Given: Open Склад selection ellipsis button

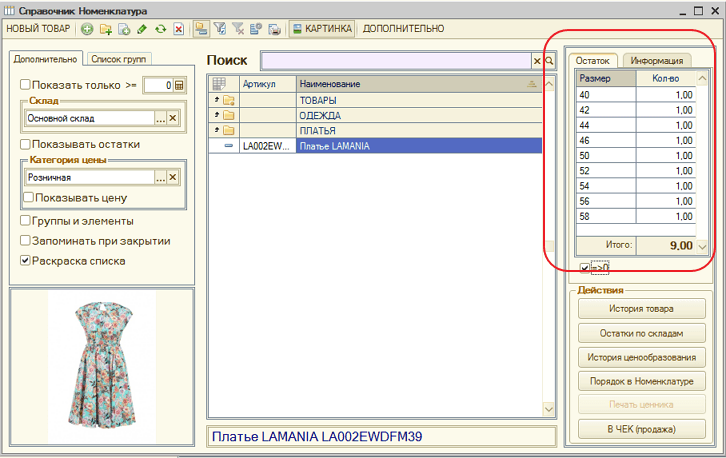Looking at the screenshot, I should click(x=160, y=119).
